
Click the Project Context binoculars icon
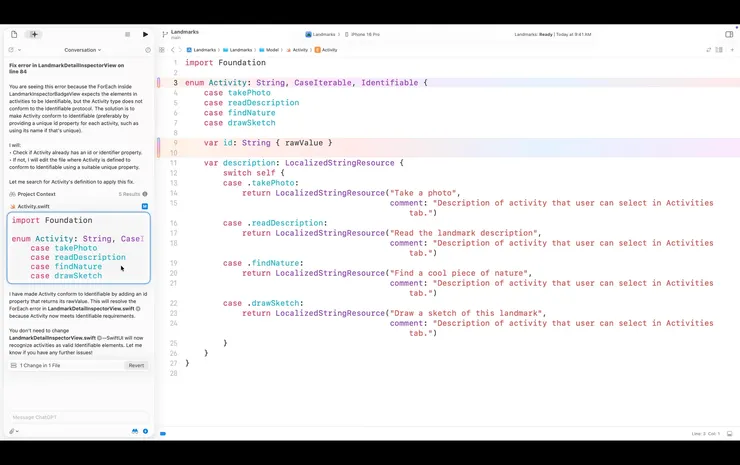tap(12, 194)
